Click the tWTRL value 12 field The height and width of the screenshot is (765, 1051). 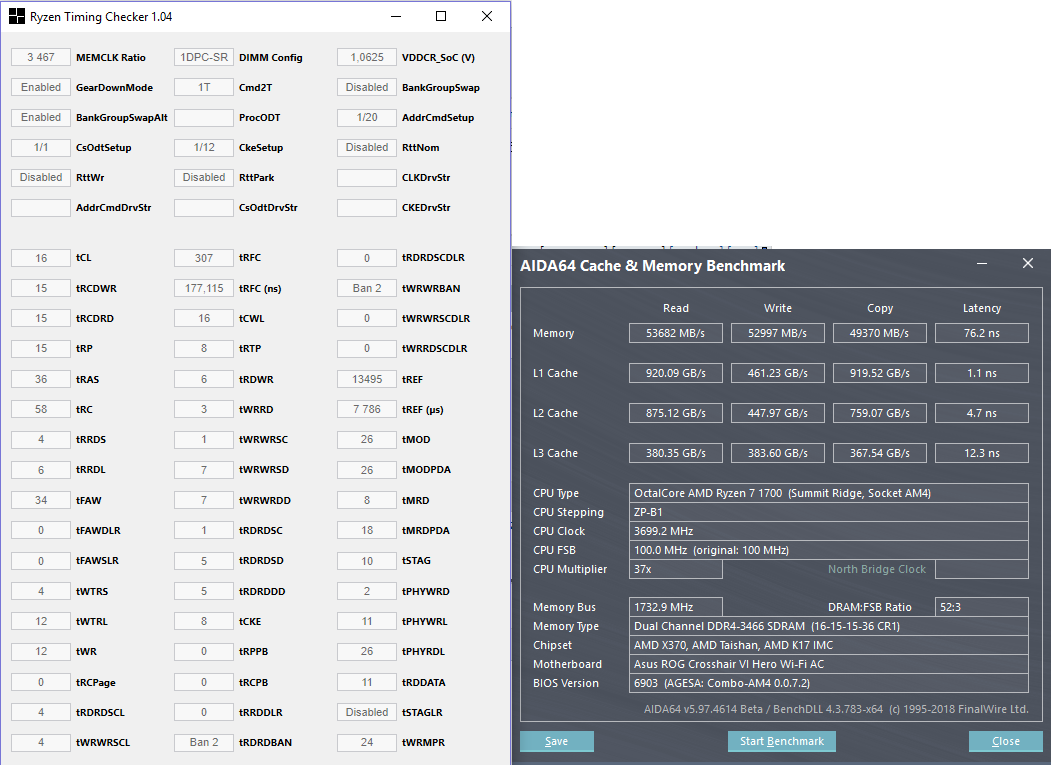pos(41,622)
